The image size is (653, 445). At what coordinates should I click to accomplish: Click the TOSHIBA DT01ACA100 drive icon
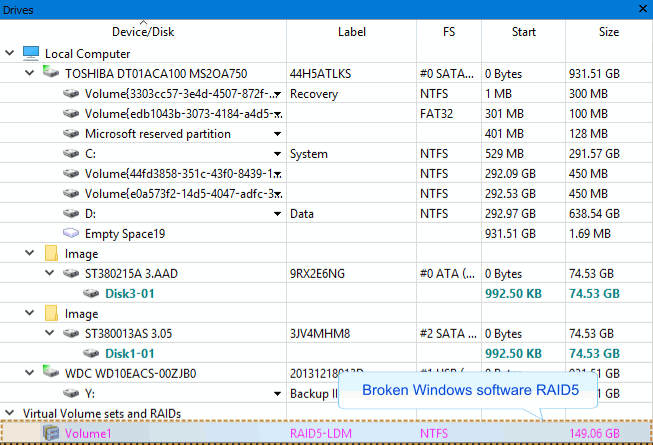[51, 72]
